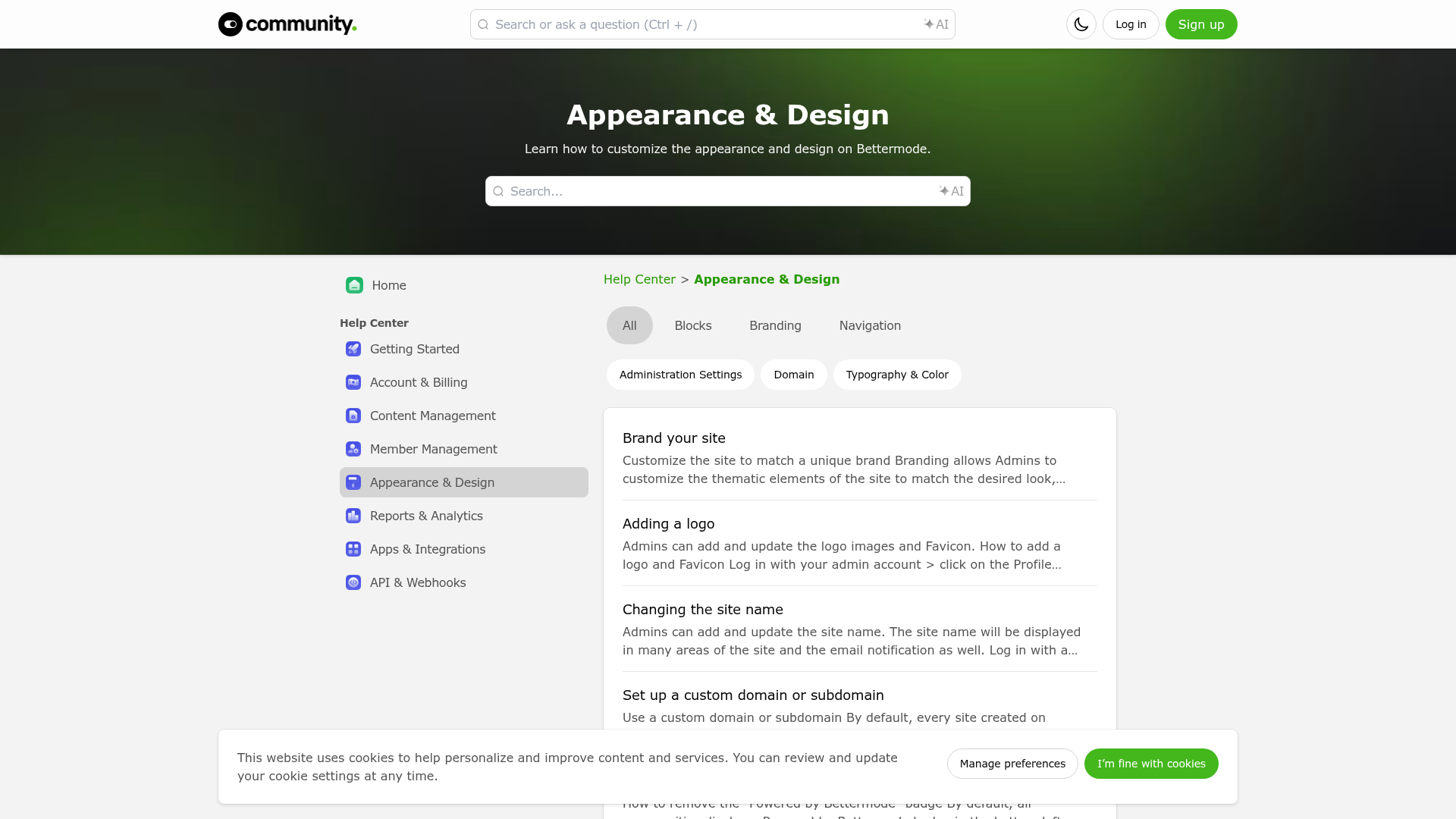This screenshot has width=1456, height=819.
Task: Click the Content Management icon
Action: point(353,416)
